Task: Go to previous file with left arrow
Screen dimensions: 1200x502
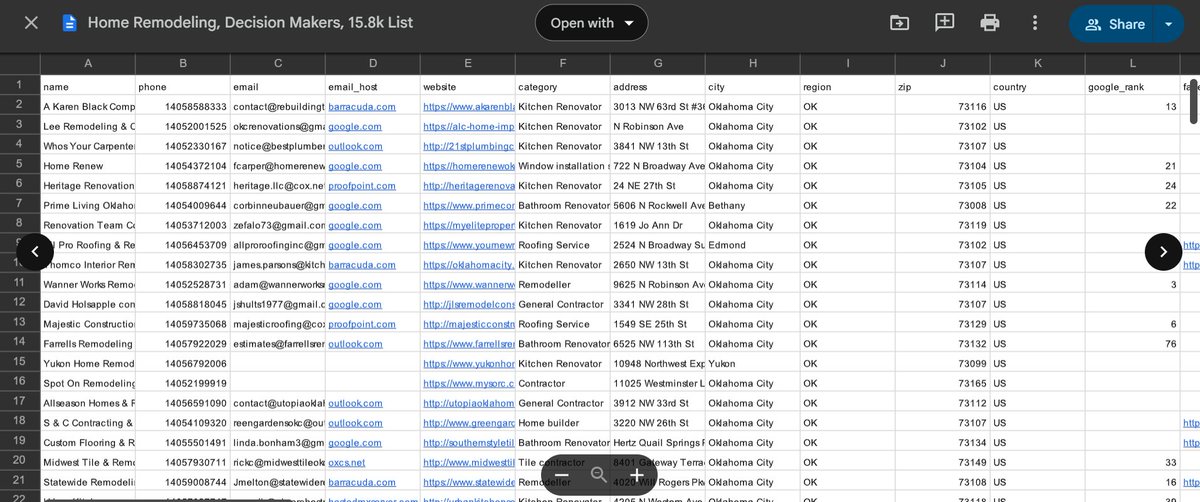Action: coord(35,252)
